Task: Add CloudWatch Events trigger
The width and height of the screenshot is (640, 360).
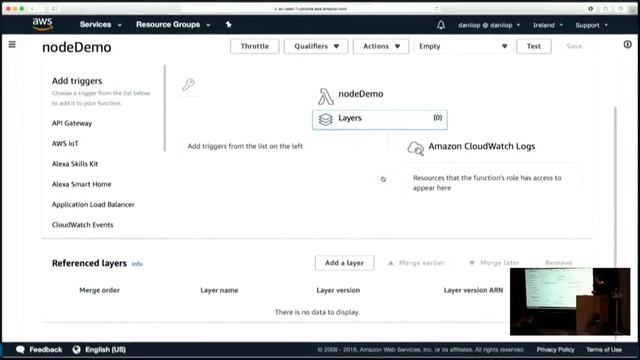Action: pos(82,225)
